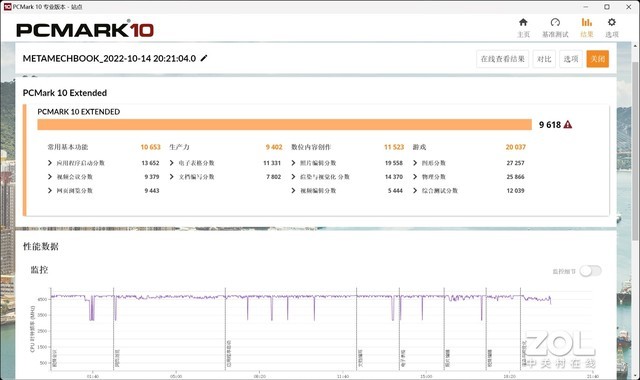This screenshot has height=380, width=640.
Task: Click the vertical scrollbar on the right
Action: pos(636,151)
